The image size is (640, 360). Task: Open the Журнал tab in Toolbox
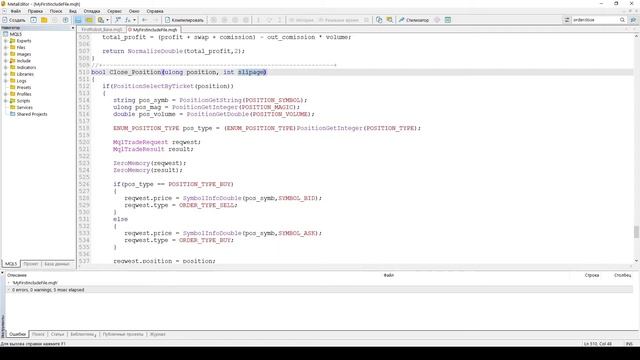point(158,334)
